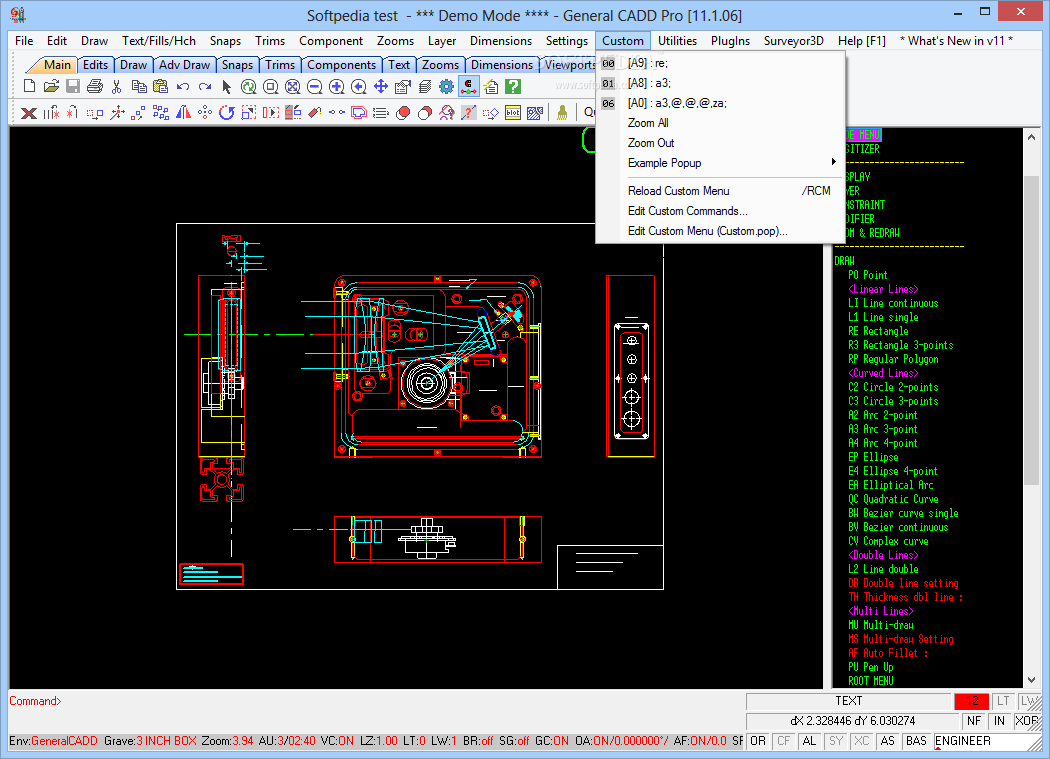Image resolution: width=1050 pixels, height=759 pixels.
Task: Open the blue gear settings icon
Action: (x=447, y=86)
